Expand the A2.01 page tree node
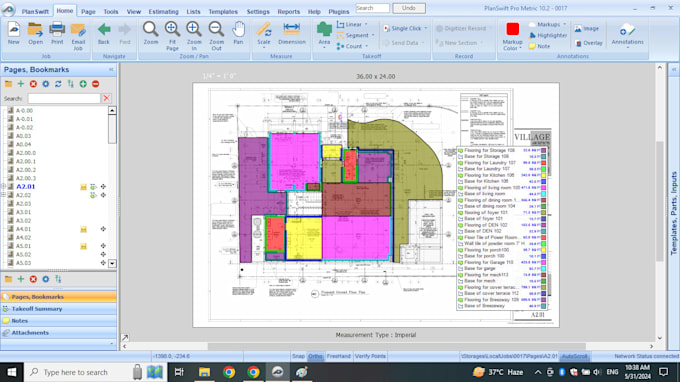Viewport: 680px width, 382px height. tap(4, 186)
